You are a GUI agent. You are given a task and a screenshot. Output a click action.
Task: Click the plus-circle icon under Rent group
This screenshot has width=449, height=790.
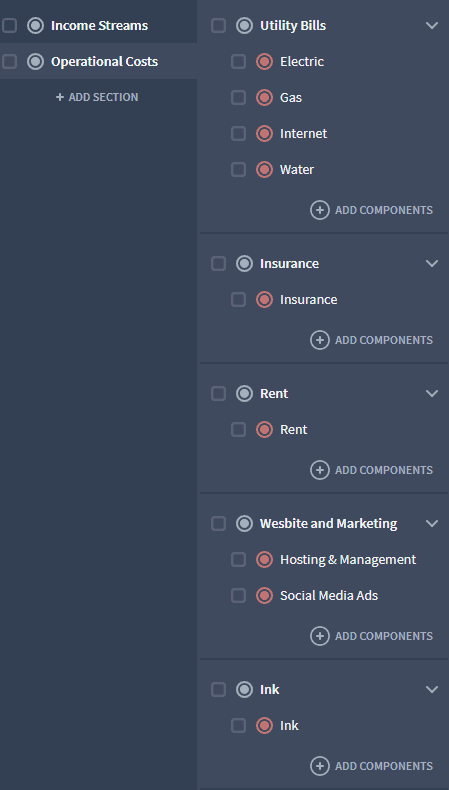click(319, 470)
